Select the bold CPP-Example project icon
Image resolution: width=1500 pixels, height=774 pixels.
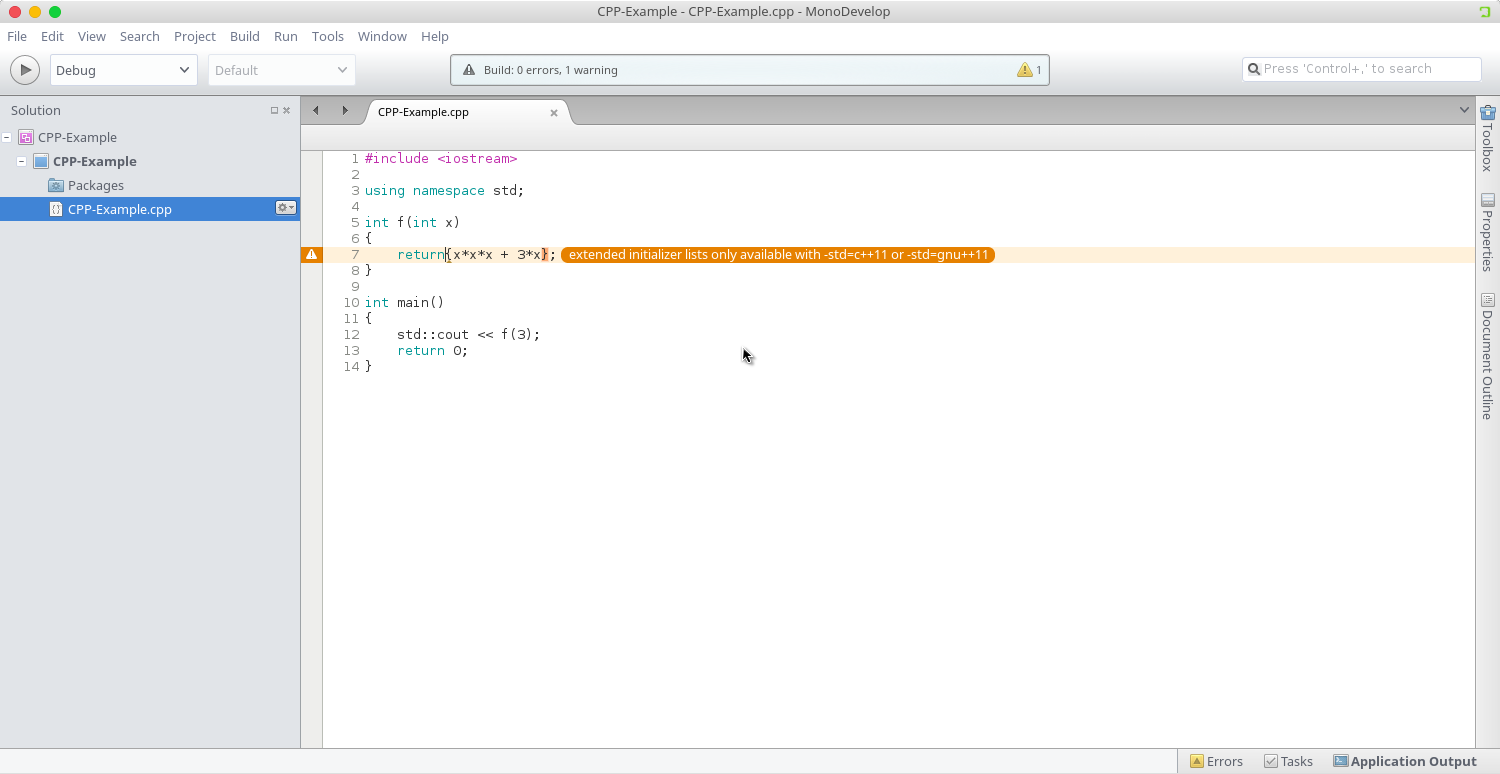41,161
